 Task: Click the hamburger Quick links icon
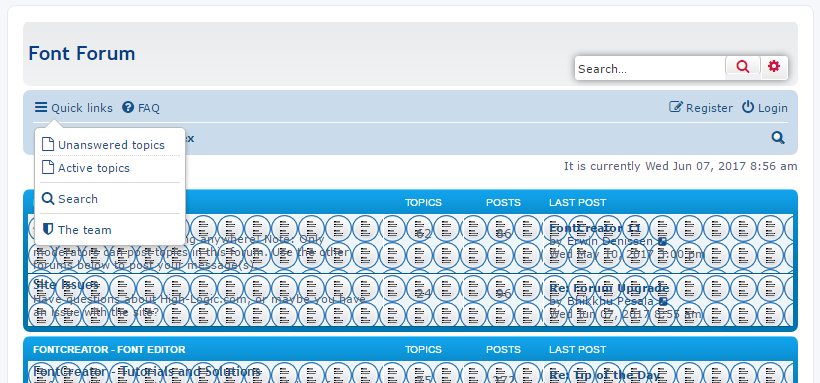41,107
